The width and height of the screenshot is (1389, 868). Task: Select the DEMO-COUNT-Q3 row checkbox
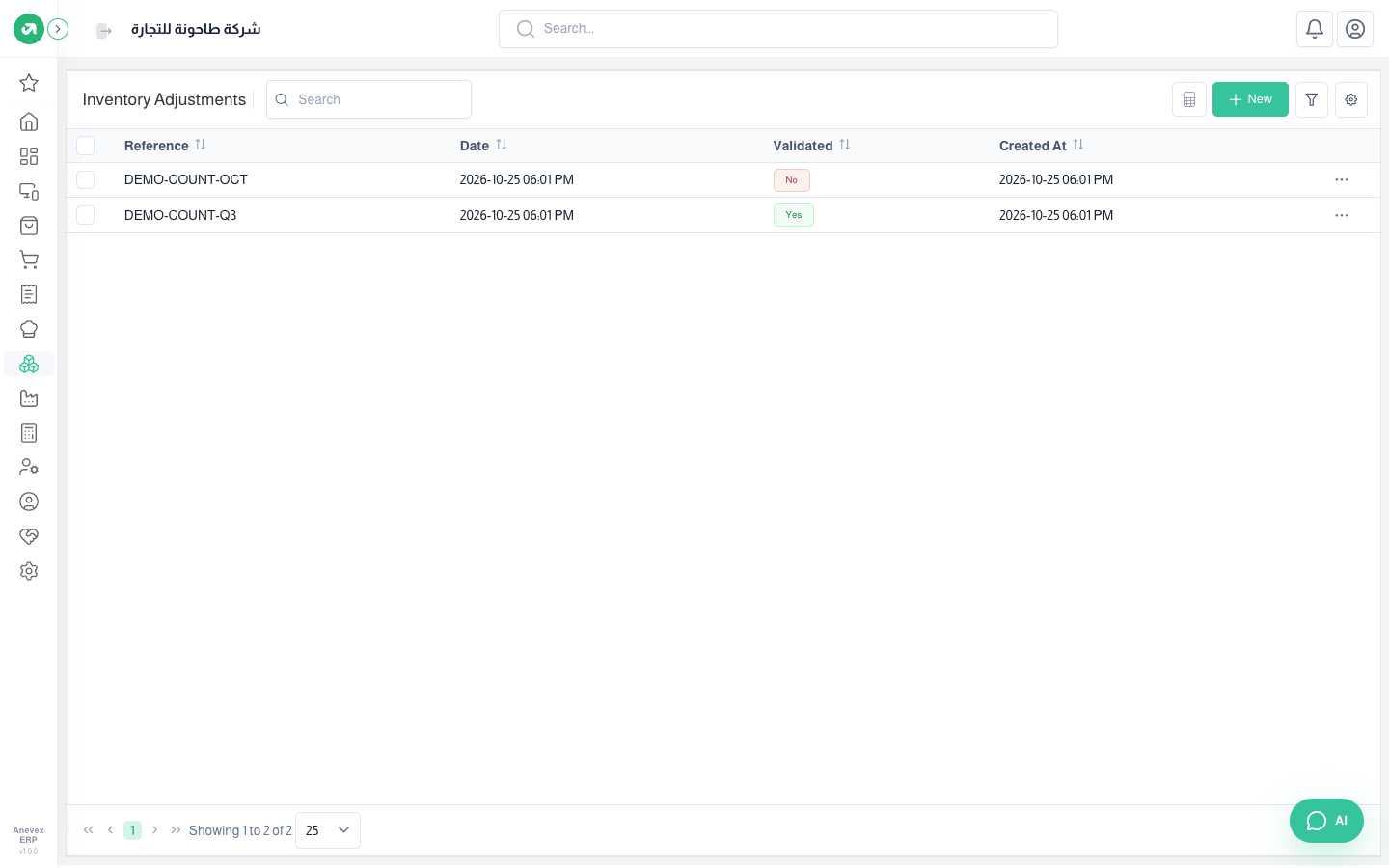86,215
